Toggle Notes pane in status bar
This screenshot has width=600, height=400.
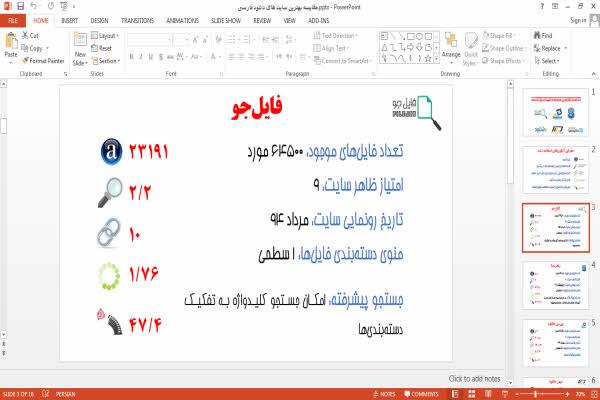point(384,394)
